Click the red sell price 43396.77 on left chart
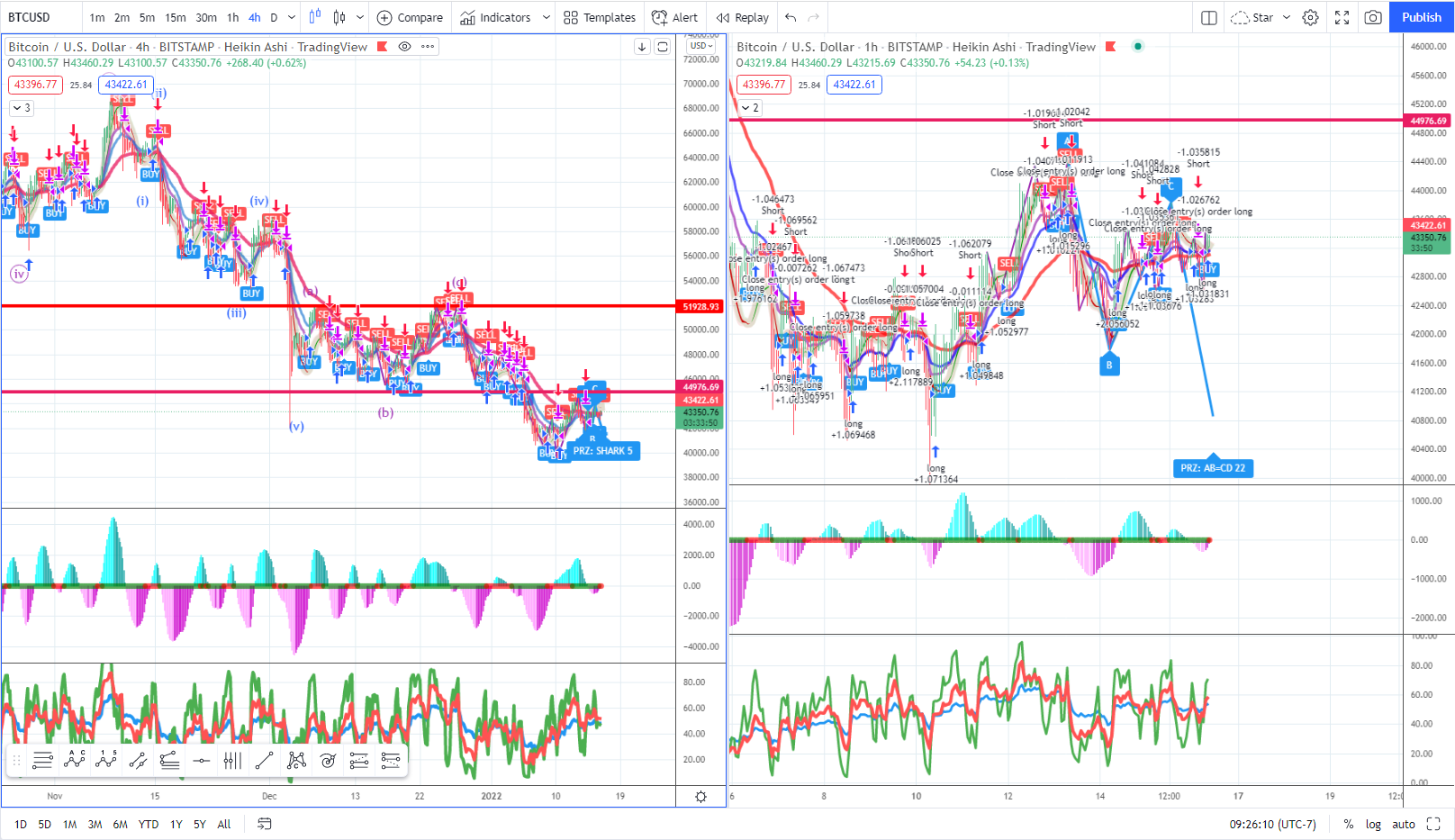The image size is (1455, 840). pos(35,85)
